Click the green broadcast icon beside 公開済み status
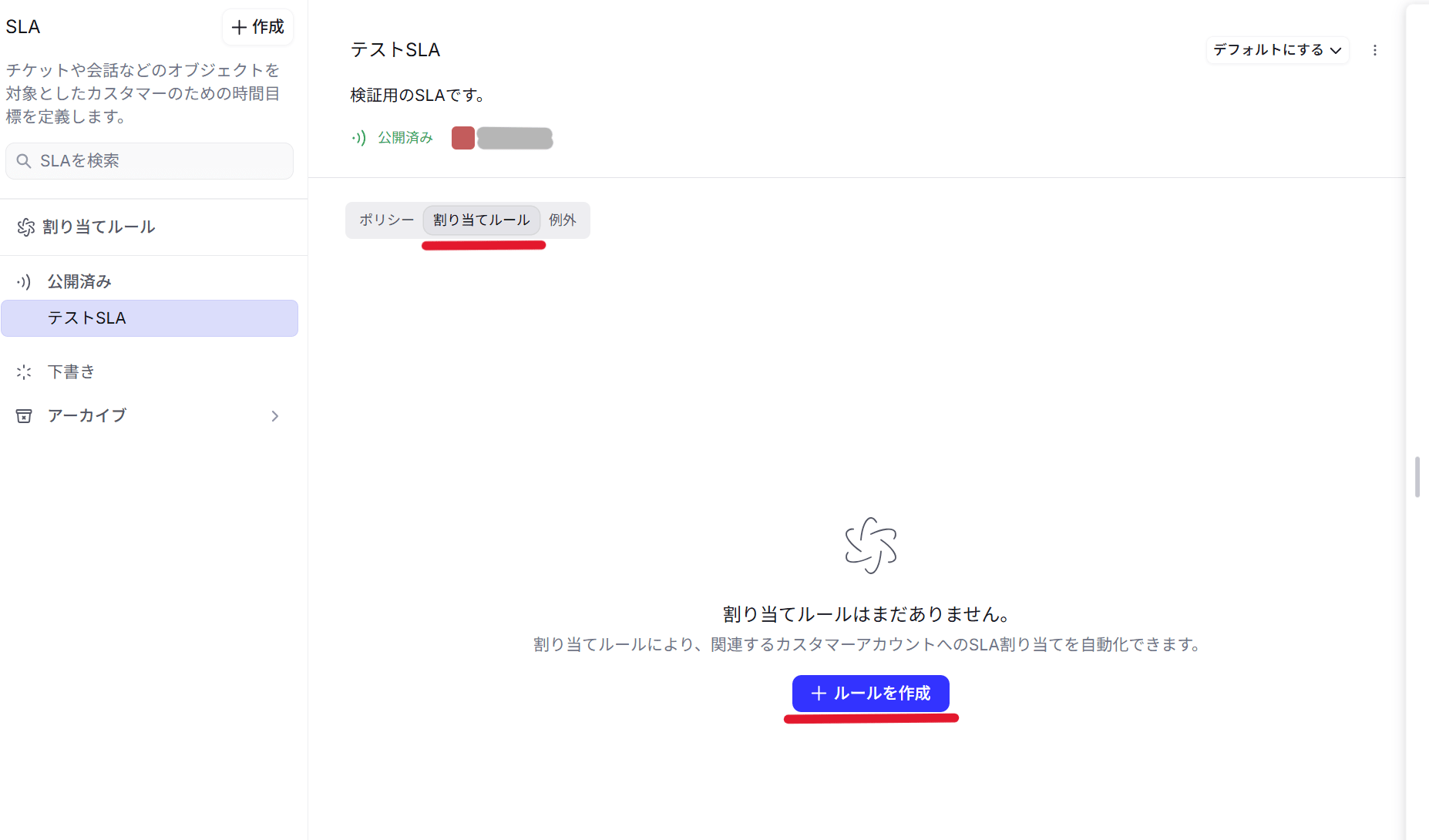 tap(358, 137)
